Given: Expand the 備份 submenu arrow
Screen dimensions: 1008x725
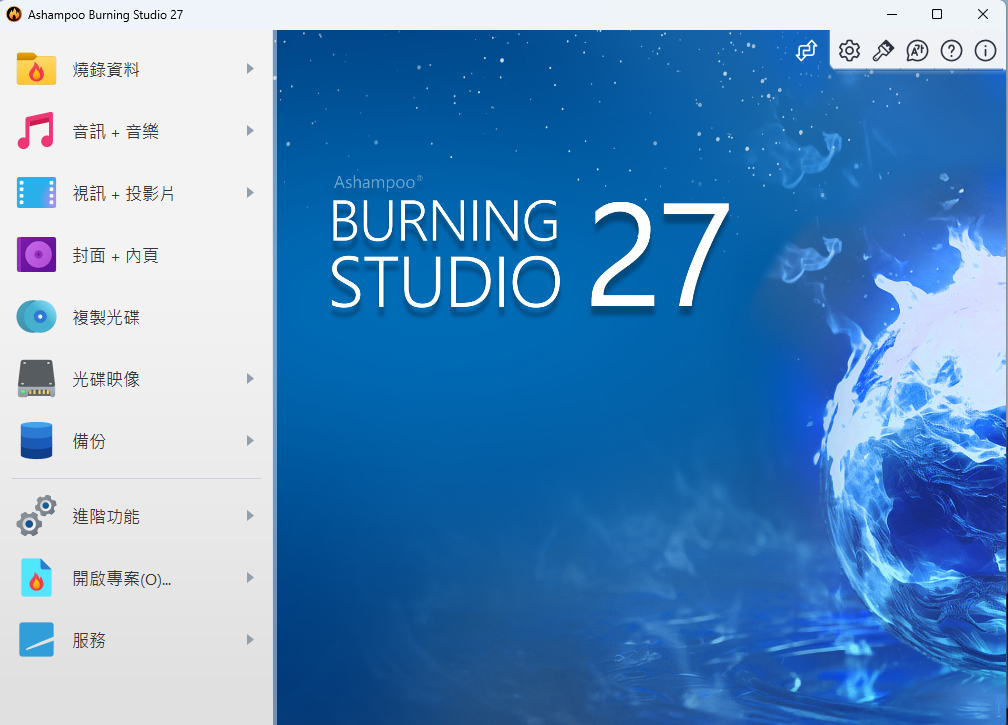Looking at the screenshot, I should pyautogui.click(x=250, y=440).
